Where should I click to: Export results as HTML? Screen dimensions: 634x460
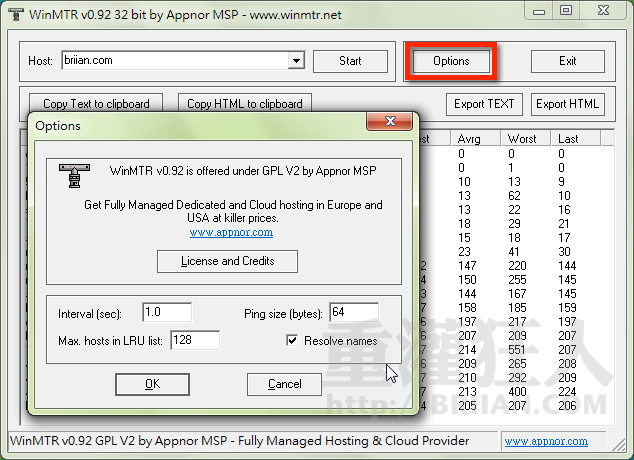568,104
